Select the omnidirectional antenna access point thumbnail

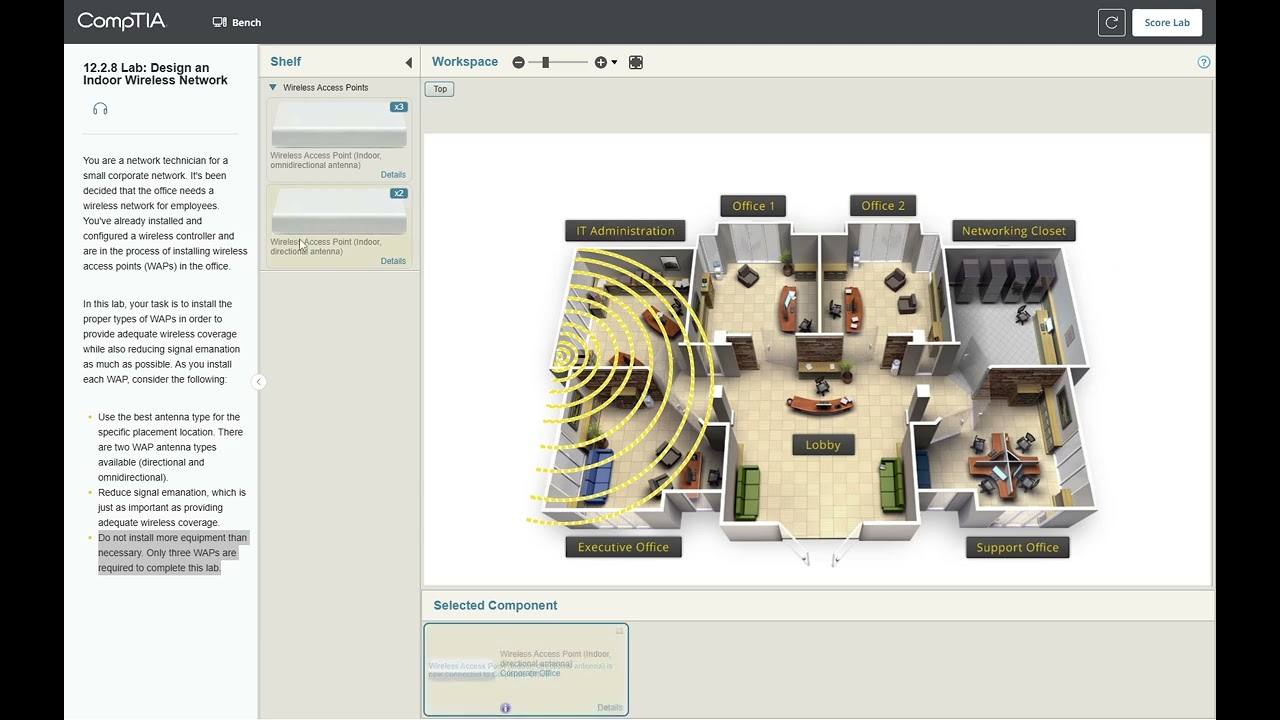pyautogui.click(x=339, y=124)
